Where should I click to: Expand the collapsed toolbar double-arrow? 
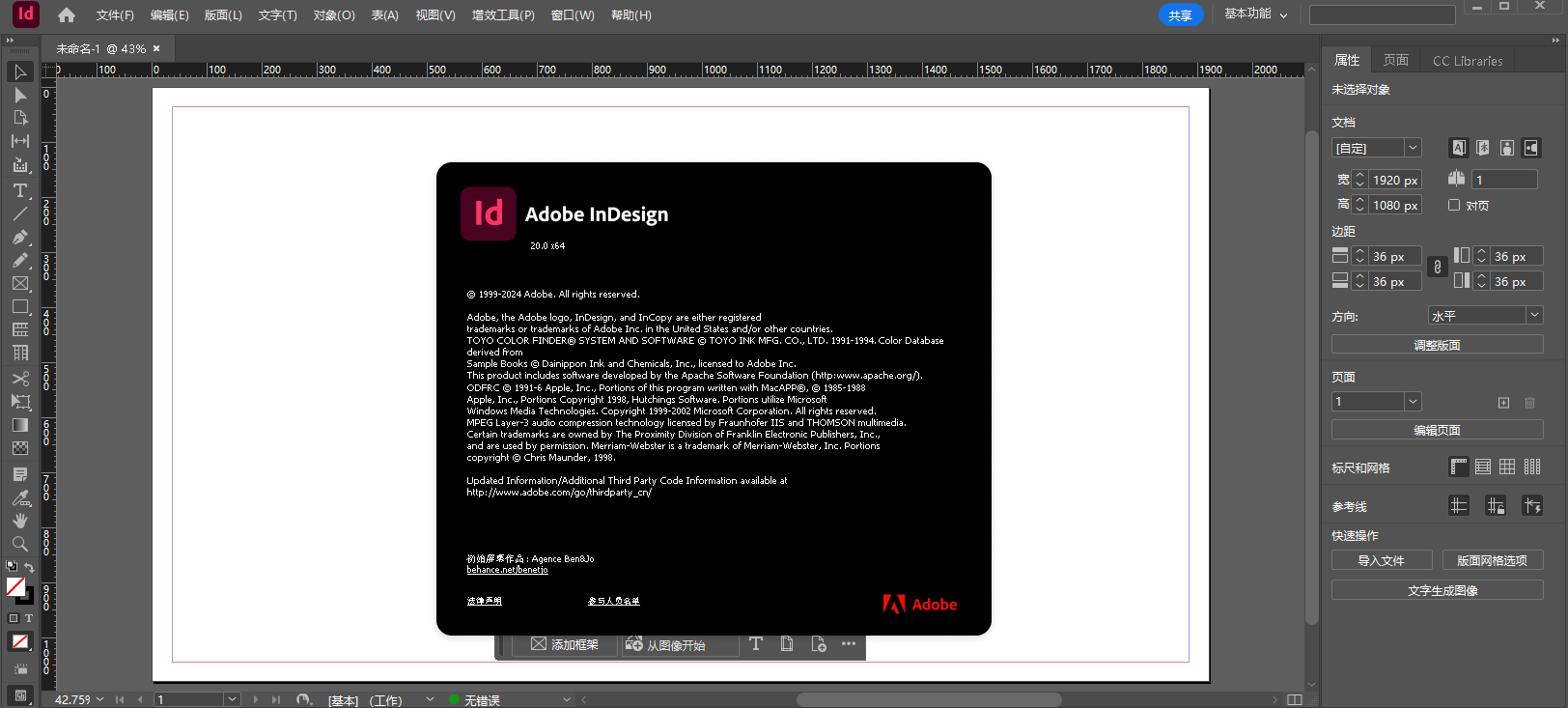[x=10, y=41]
